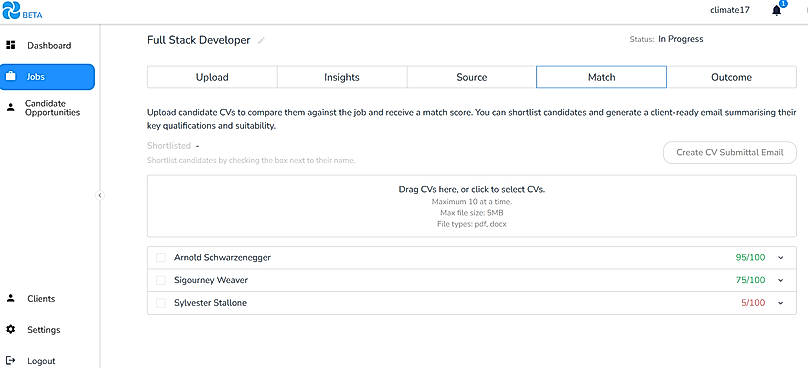808x368 pixels.
Task: Click the In Progress status value
Action: pyautogui.click(x=680, y=39)
